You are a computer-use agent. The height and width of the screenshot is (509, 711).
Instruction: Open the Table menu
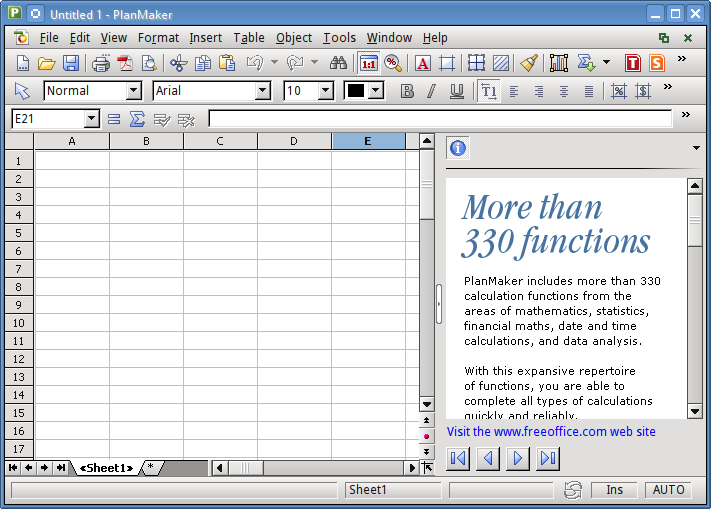coord(249,38)
